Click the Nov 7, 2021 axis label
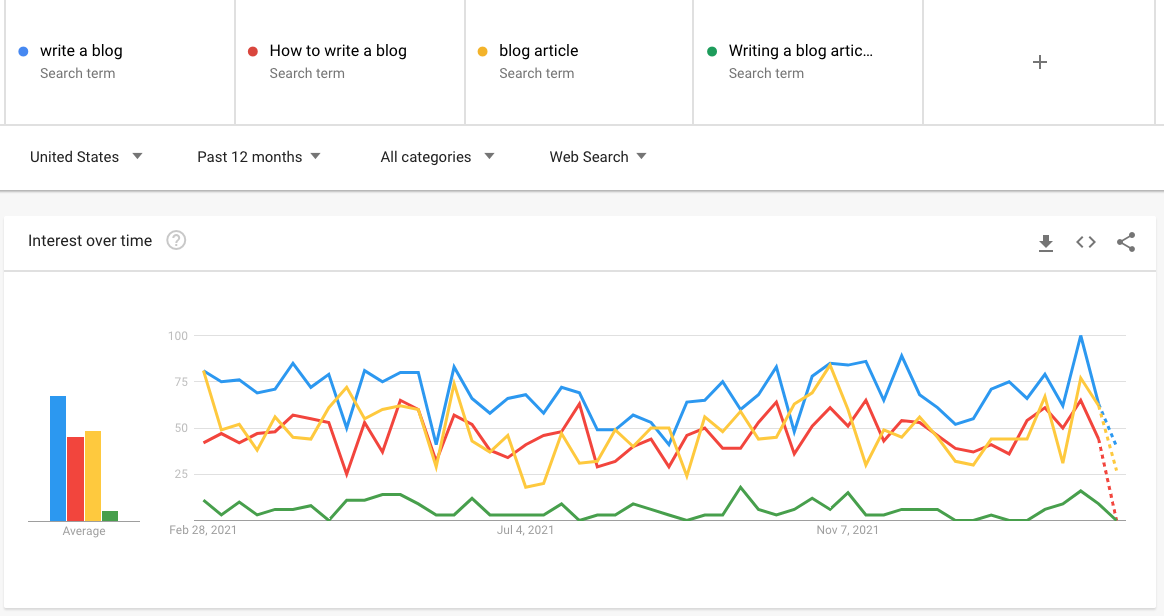The width and height of the screenshot is (1164, 616). (x=846, y=530)
